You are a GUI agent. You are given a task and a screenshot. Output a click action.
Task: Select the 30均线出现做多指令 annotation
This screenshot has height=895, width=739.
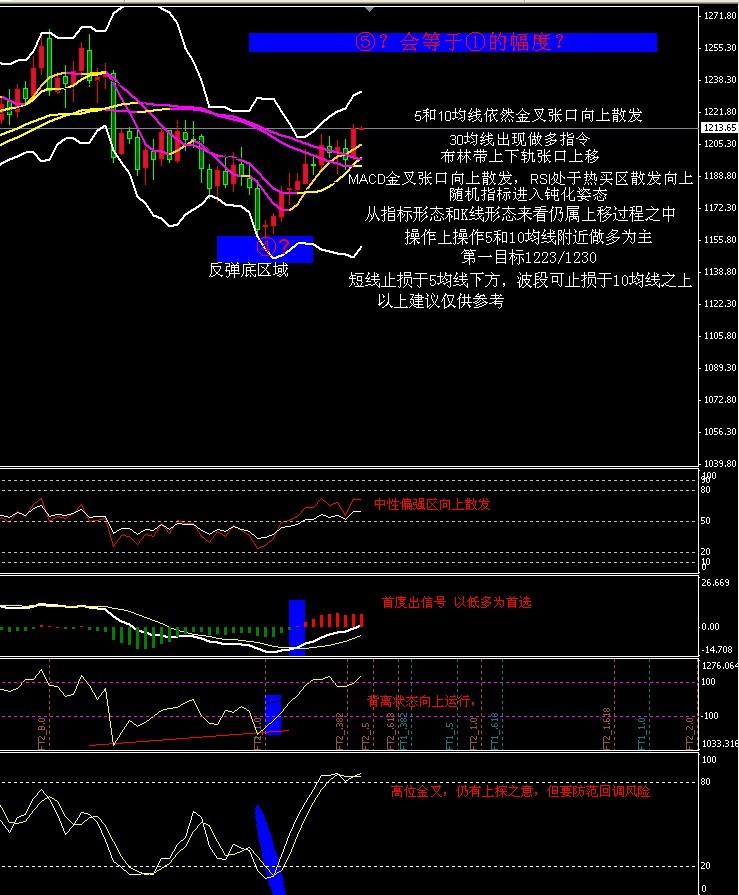pos(520,139)
